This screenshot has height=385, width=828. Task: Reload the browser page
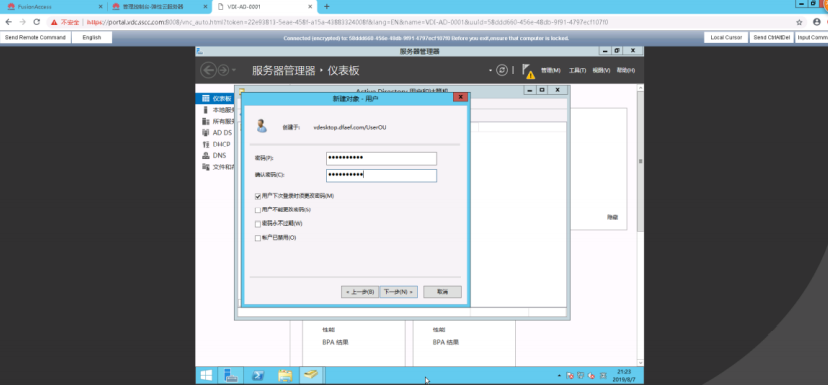pyautogui.click(x=36, y=22)
